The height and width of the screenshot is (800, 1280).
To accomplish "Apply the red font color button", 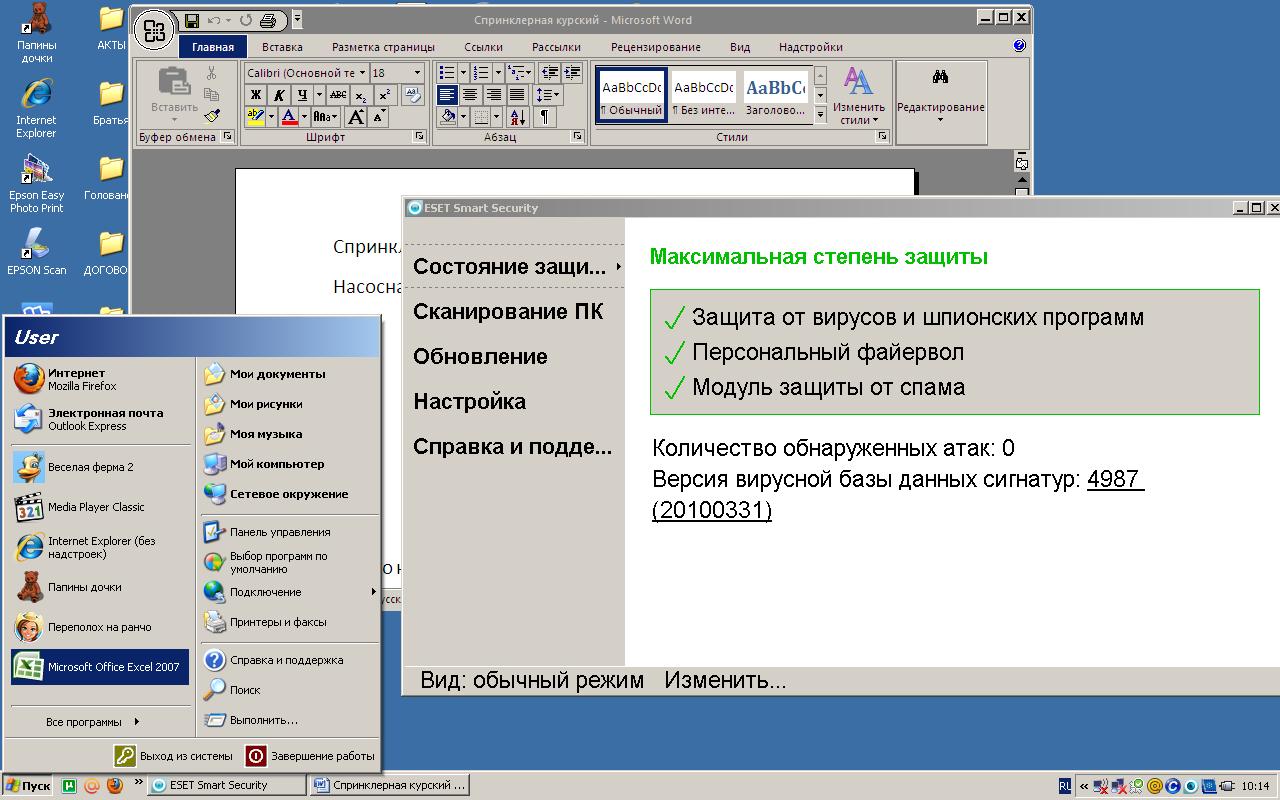I will [289, 117].
